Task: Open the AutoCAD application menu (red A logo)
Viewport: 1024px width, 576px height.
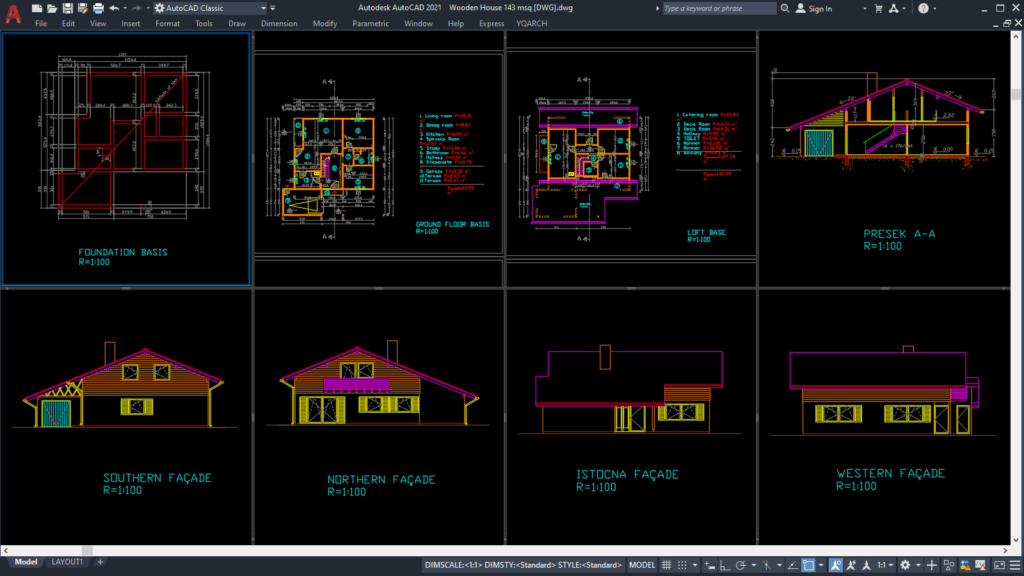Action: 13,13
